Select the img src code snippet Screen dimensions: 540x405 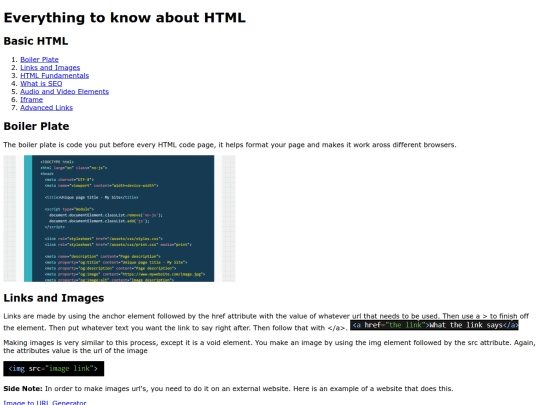click(x=54, y=368)
